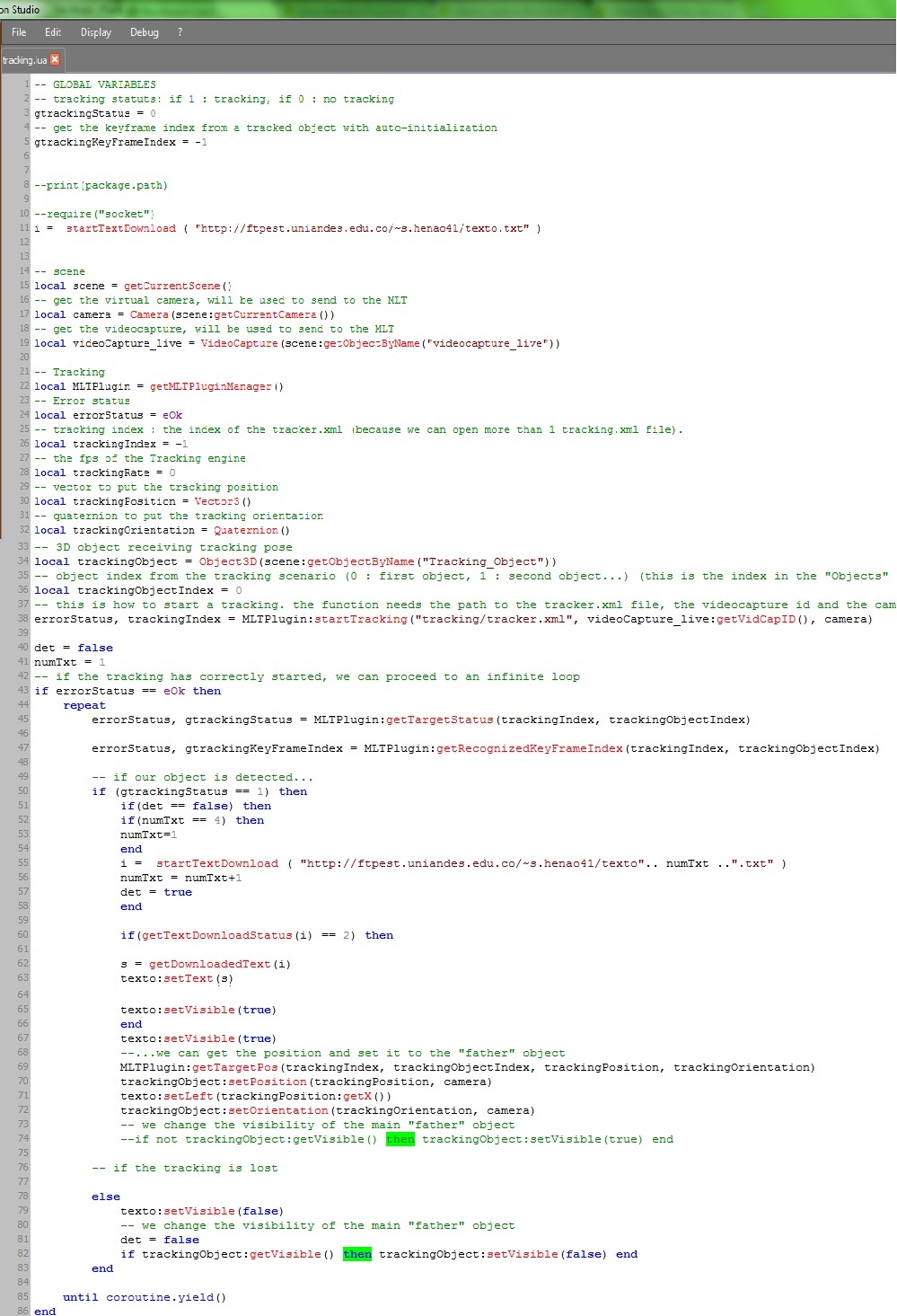The height and width of the screenshot is (1316, 897).
Task: Select the tracking.lua file tab
Action: click(24, 60)
